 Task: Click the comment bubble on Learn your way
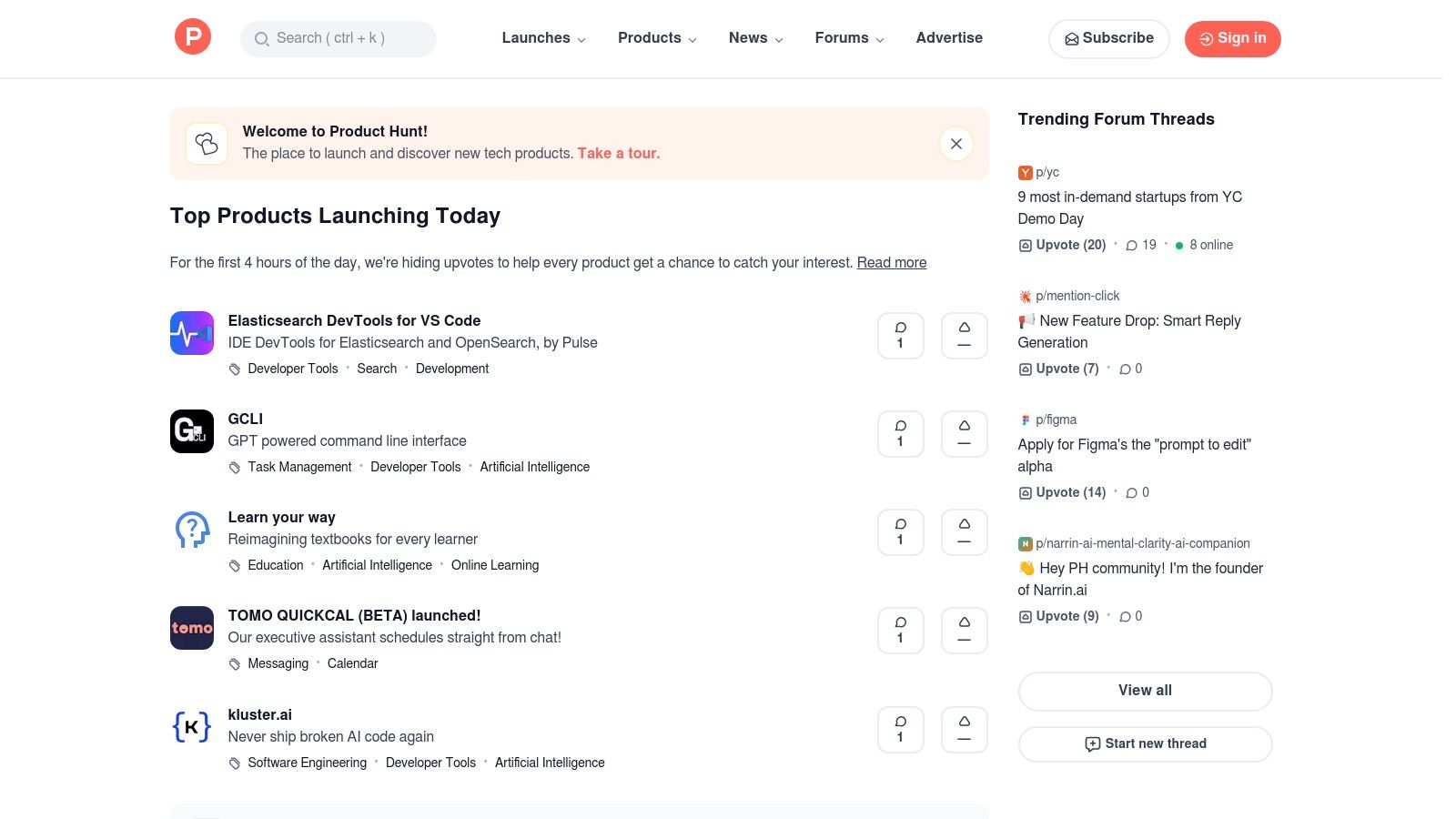(x=900, y=531)
